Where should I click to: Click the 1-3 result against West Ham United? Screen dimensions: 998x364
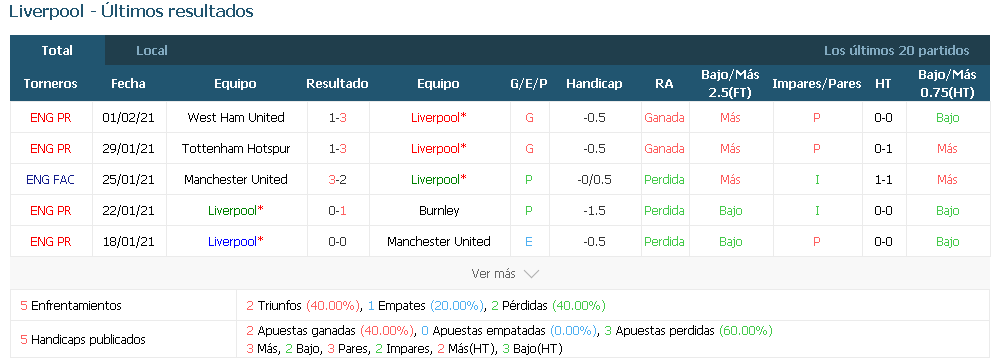coord(337,118)
